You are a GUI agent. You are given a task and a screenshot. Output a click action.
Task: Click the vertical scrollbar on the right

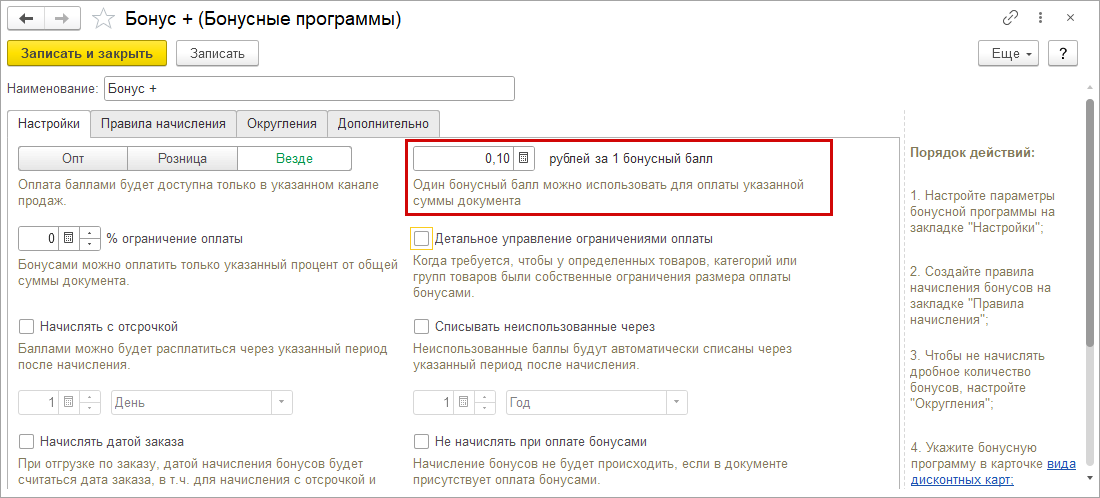[1089, 220]
